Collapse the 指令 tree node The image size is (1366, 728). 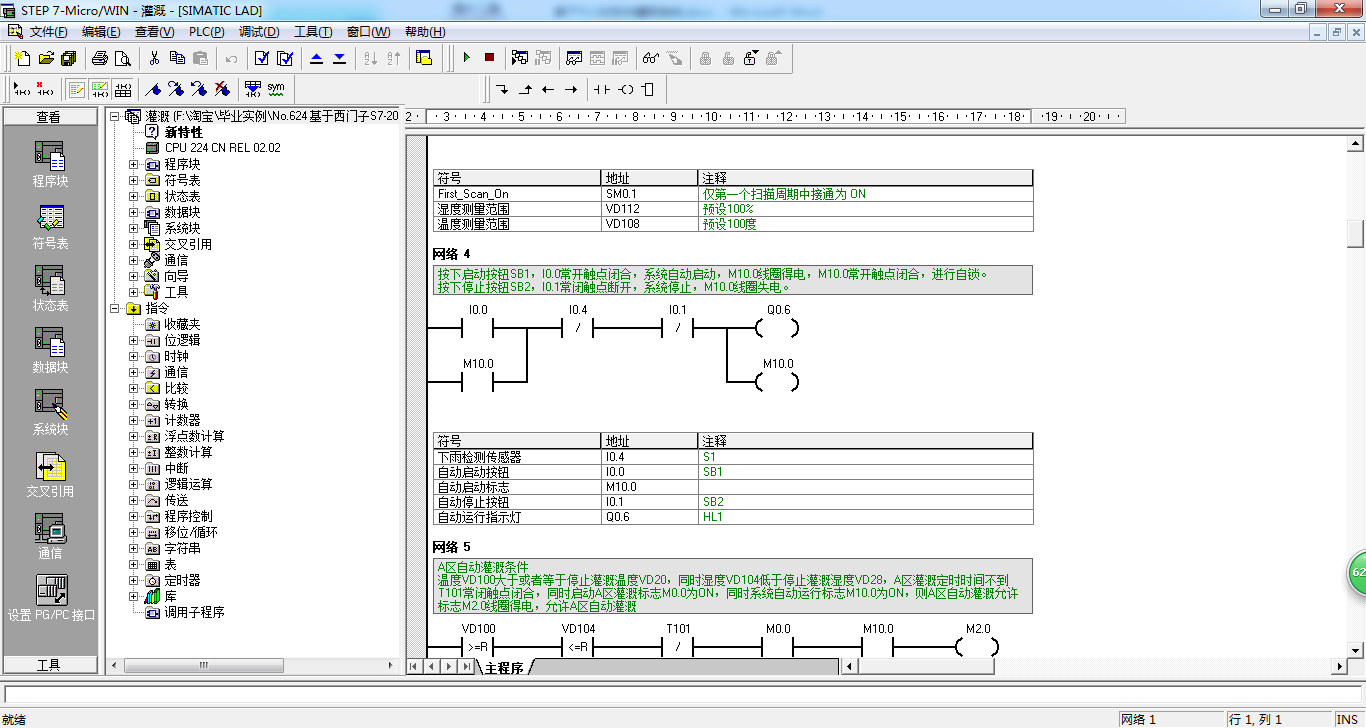pos(115,308)
